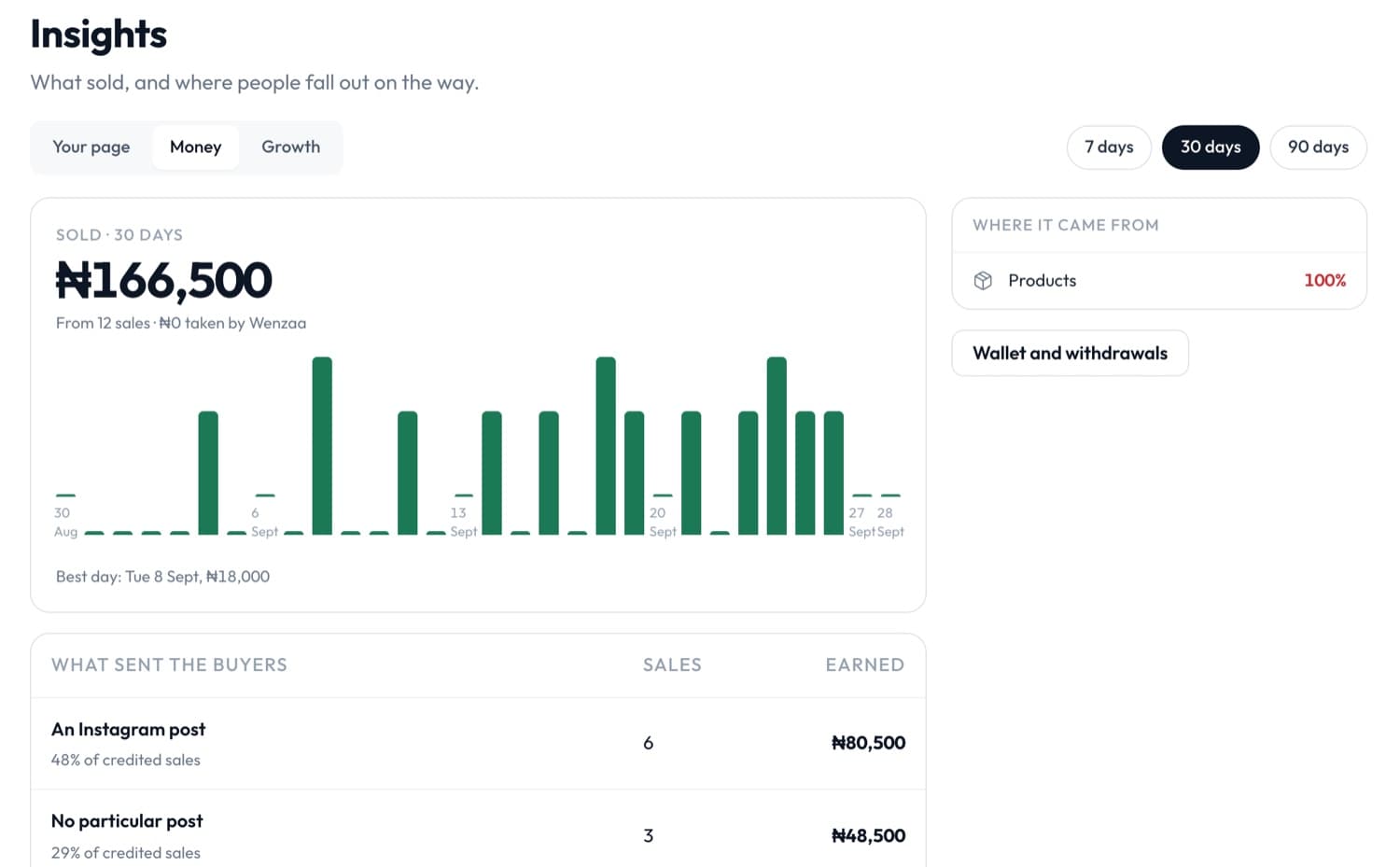Click the WHAT SENT THE BUYERS header
The height and width of the screenshot is (867, 1400).
point(170,665)
